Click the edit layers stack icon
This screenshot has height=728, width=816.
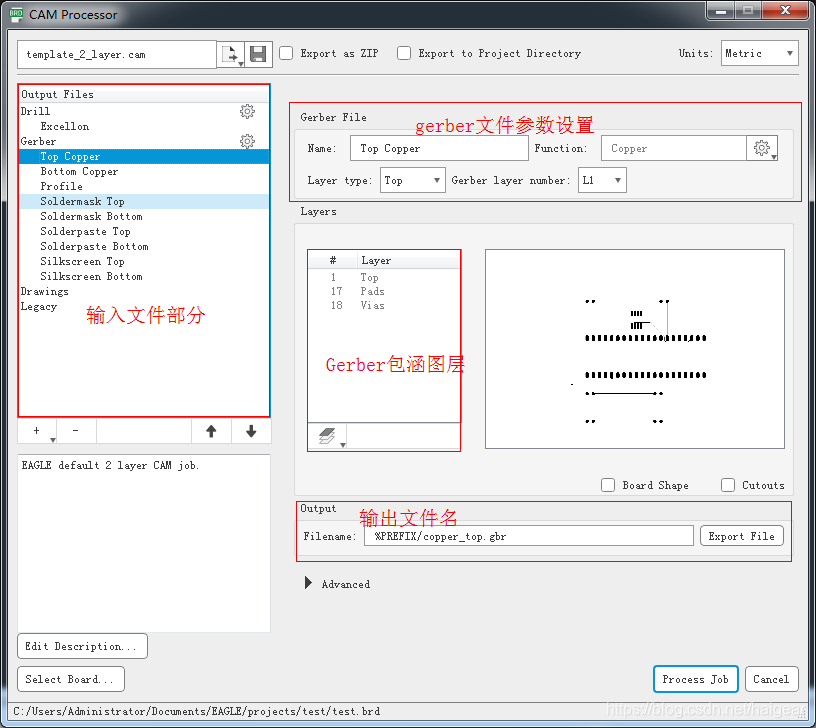328,437
